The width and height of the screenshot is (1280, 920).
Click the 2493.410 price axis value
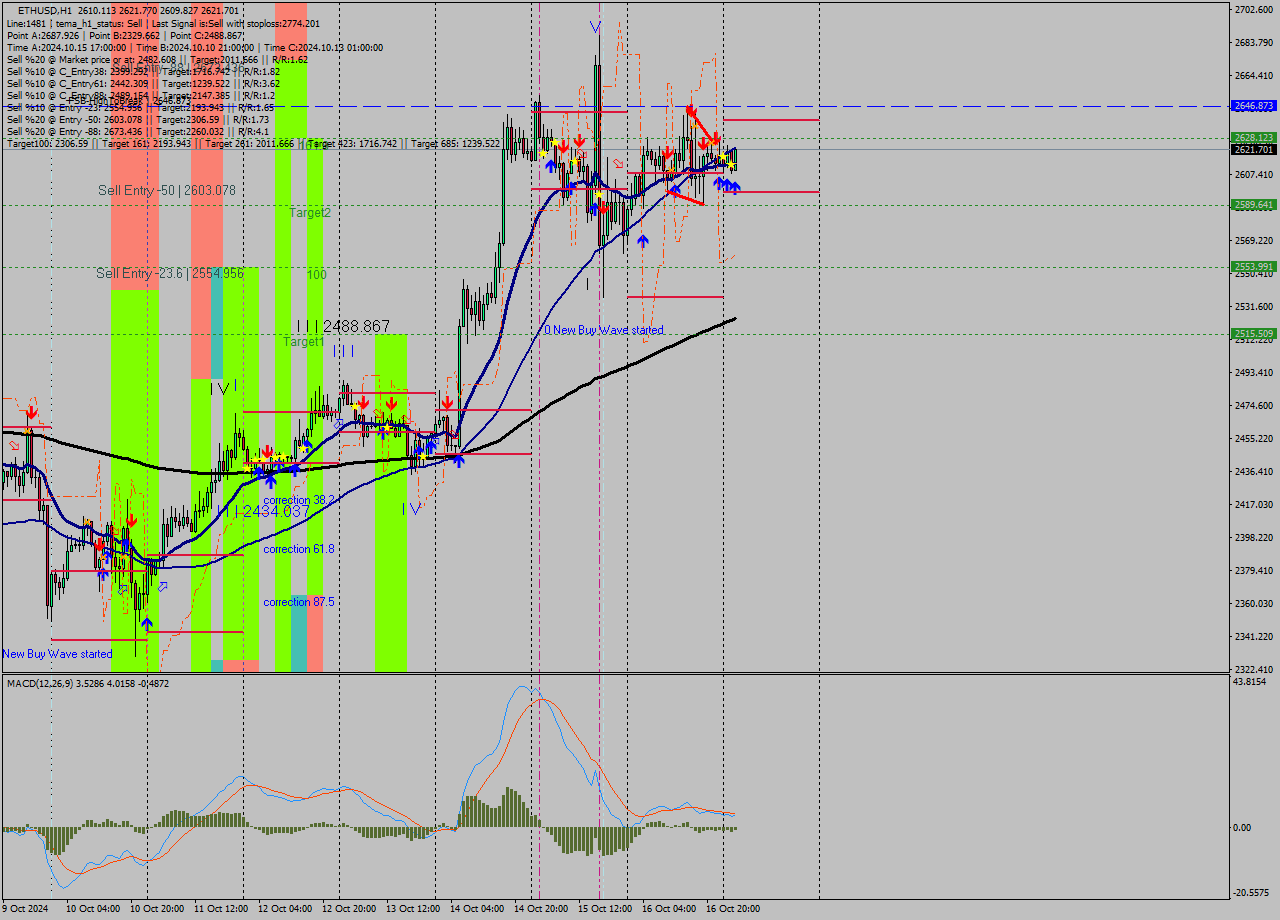[x=1253, y=373]
